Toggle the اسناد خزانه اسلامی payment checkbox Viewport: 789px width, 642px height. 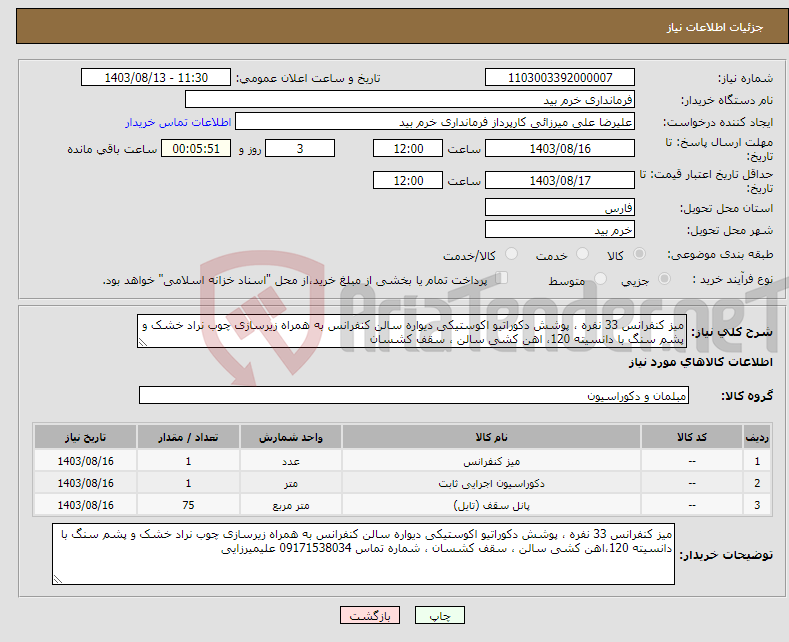point(501,278)
